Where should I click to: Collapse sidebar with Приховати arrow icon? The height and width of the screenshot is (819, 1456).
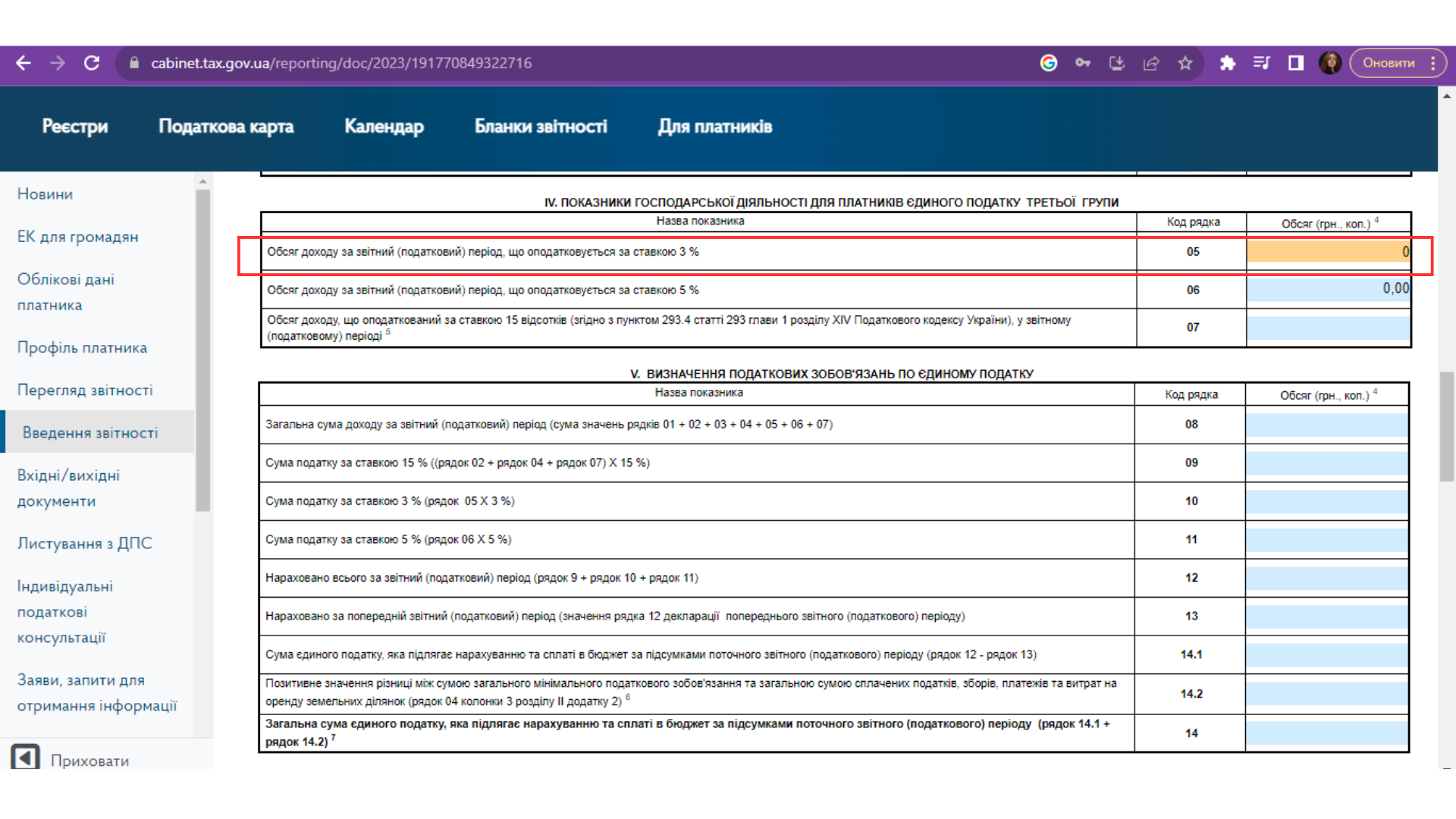[25, 758]
